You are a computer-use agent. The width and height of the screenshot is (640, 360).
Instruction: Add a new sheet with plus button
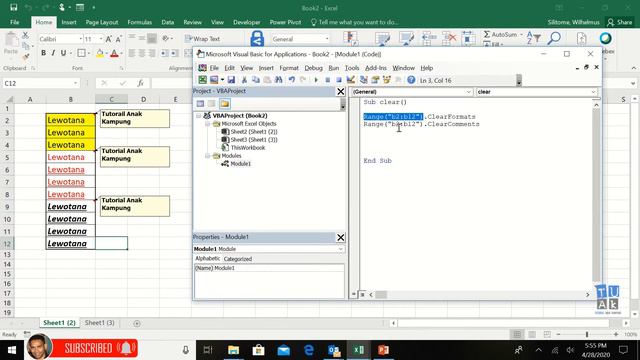pyautogui.click(x=137, y=323)
